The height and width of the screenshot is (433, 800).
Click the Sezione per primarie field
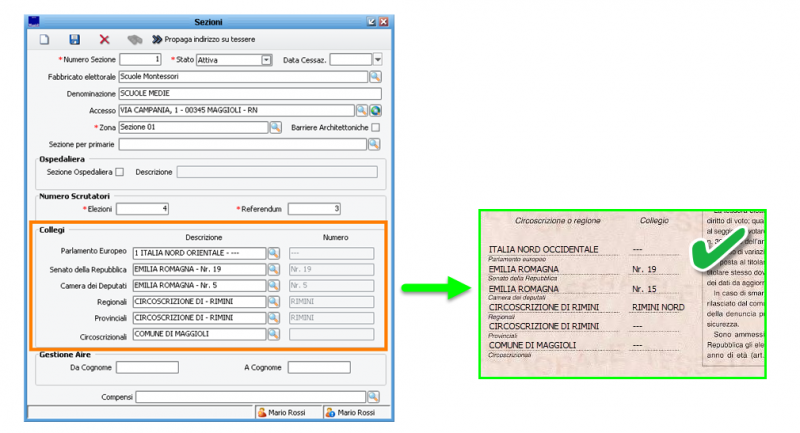click(242, 144)
